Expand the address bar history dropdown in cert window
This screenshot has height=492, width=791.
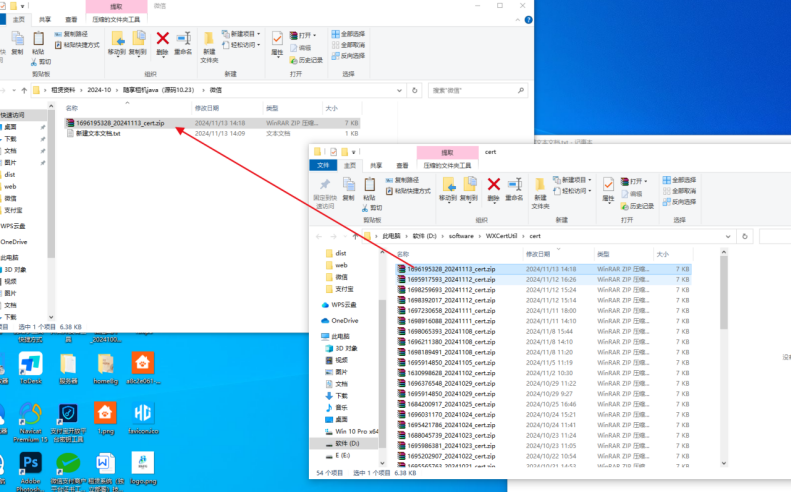728,236
